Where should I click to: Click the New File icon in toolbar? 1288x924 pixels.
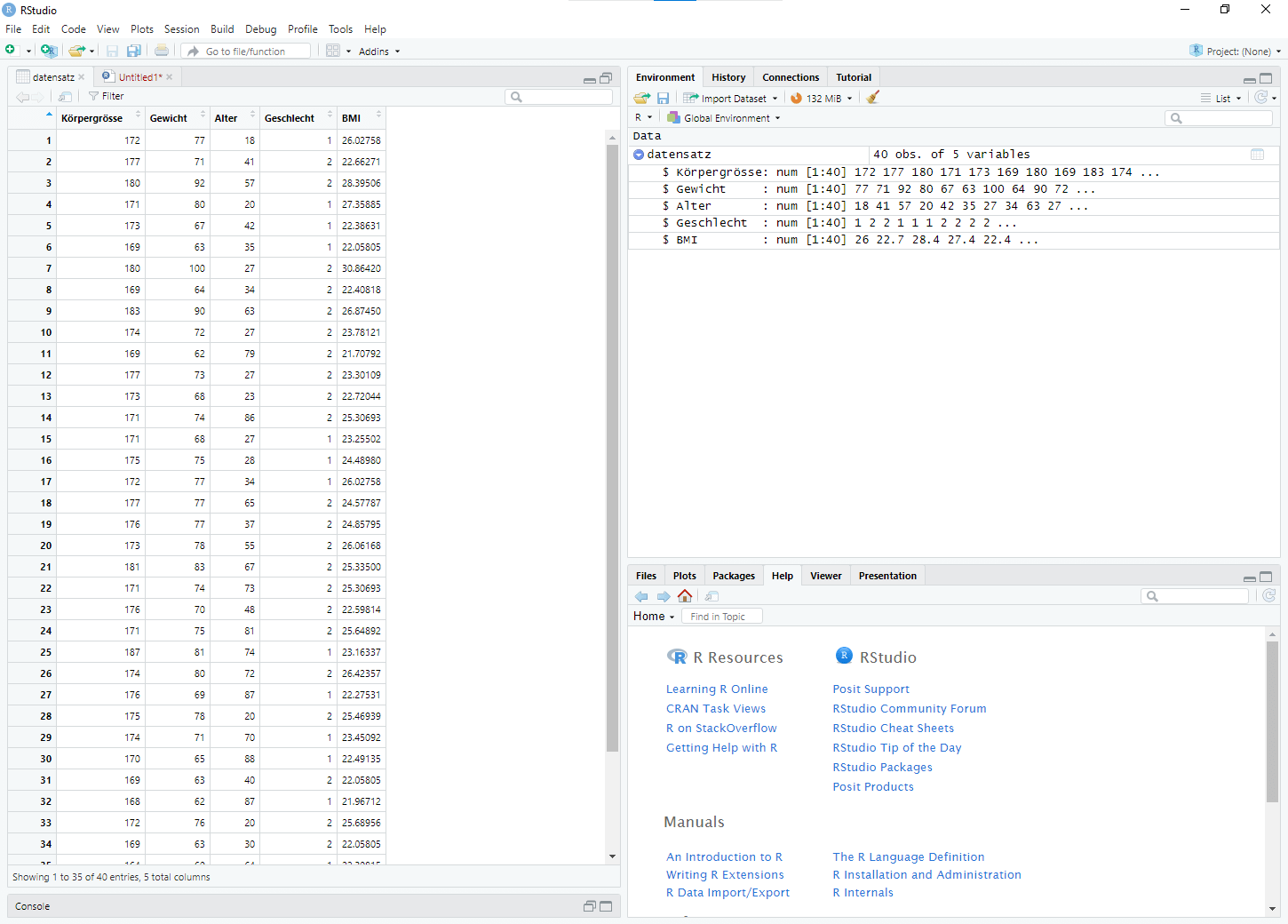tap(11, 51)
